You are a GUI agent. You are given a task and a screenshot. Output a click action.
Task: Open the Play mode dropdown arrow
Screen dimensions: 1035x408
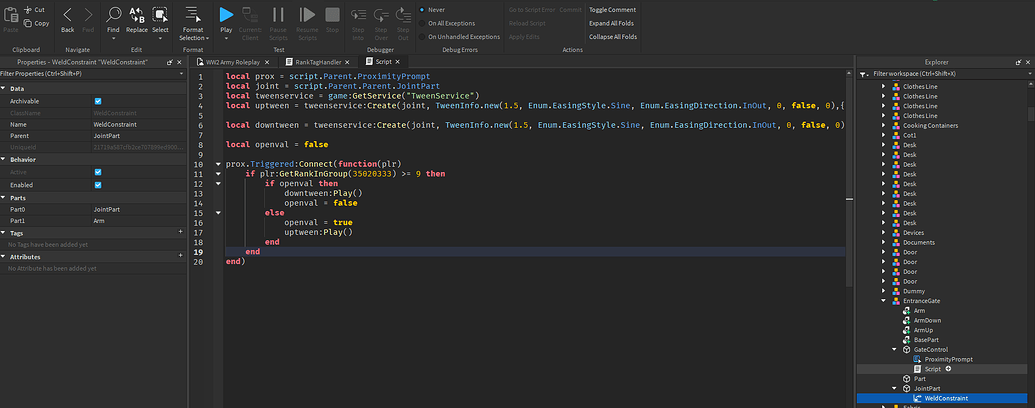[x=226, y=38]
